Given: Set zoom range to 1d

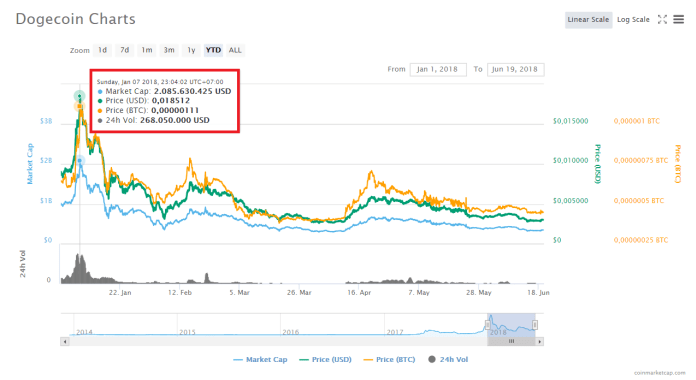Looking at the screenshot, I should click(103, 50).
